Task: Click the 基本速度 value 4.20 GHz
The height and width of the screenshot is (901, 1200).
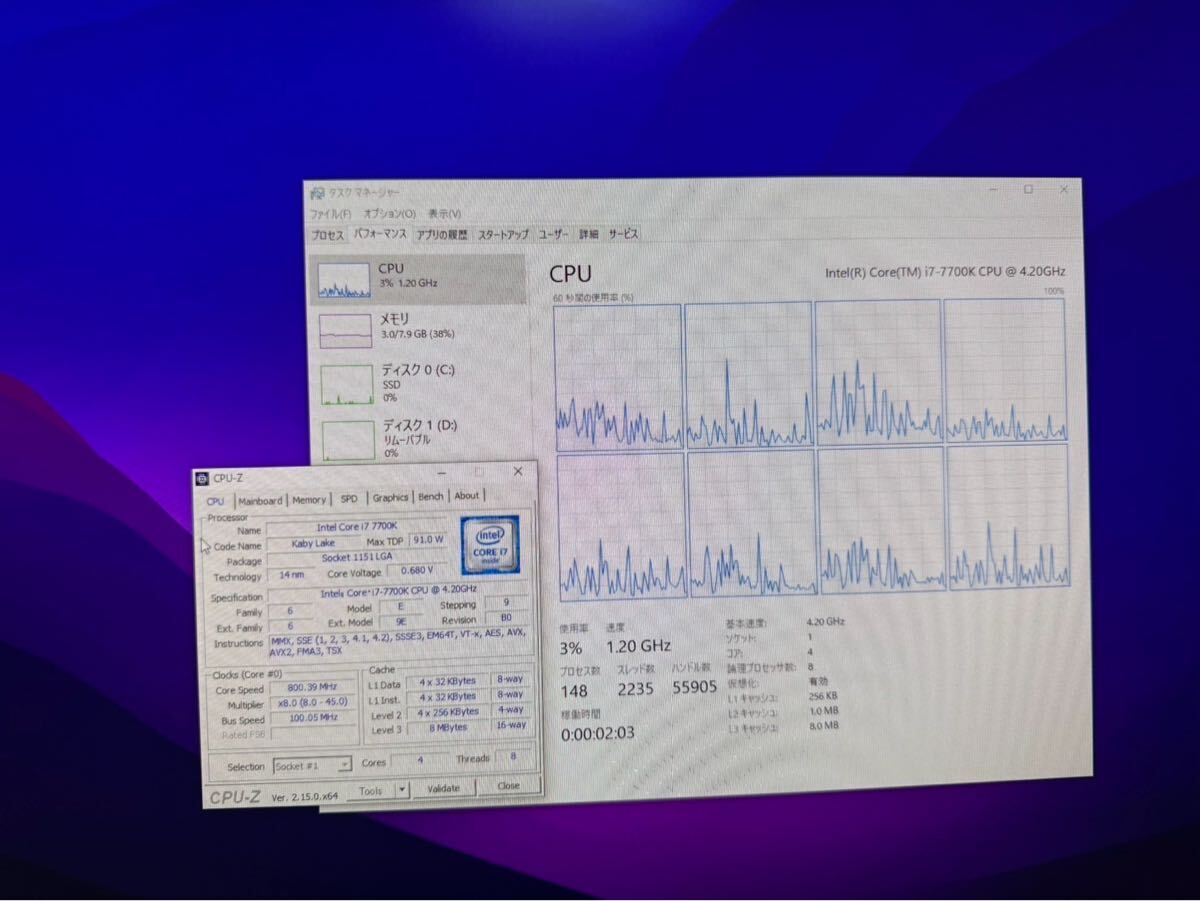Action: click(826, 621)
